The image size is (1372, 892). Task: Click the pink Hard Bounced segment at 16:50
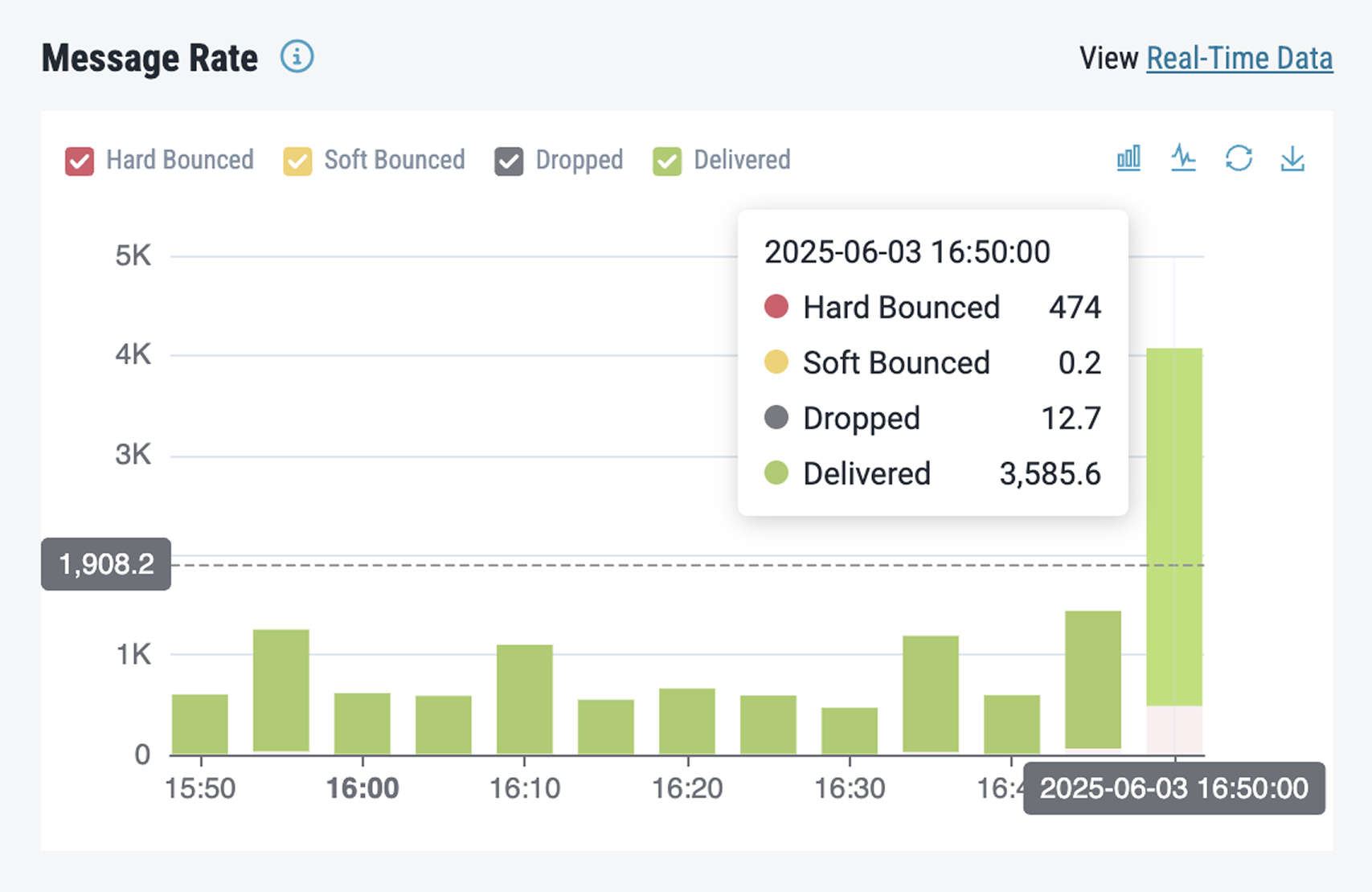click(1174, 730)
